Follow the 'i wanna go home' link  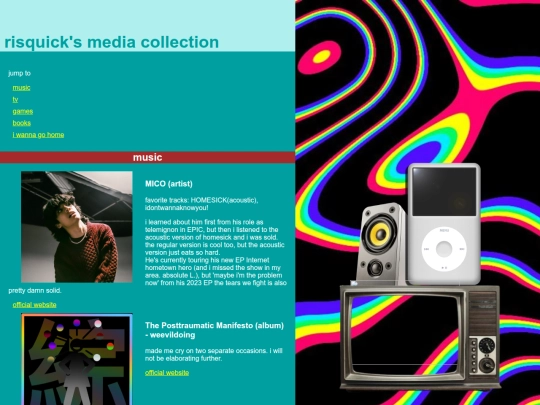point(38,135)
